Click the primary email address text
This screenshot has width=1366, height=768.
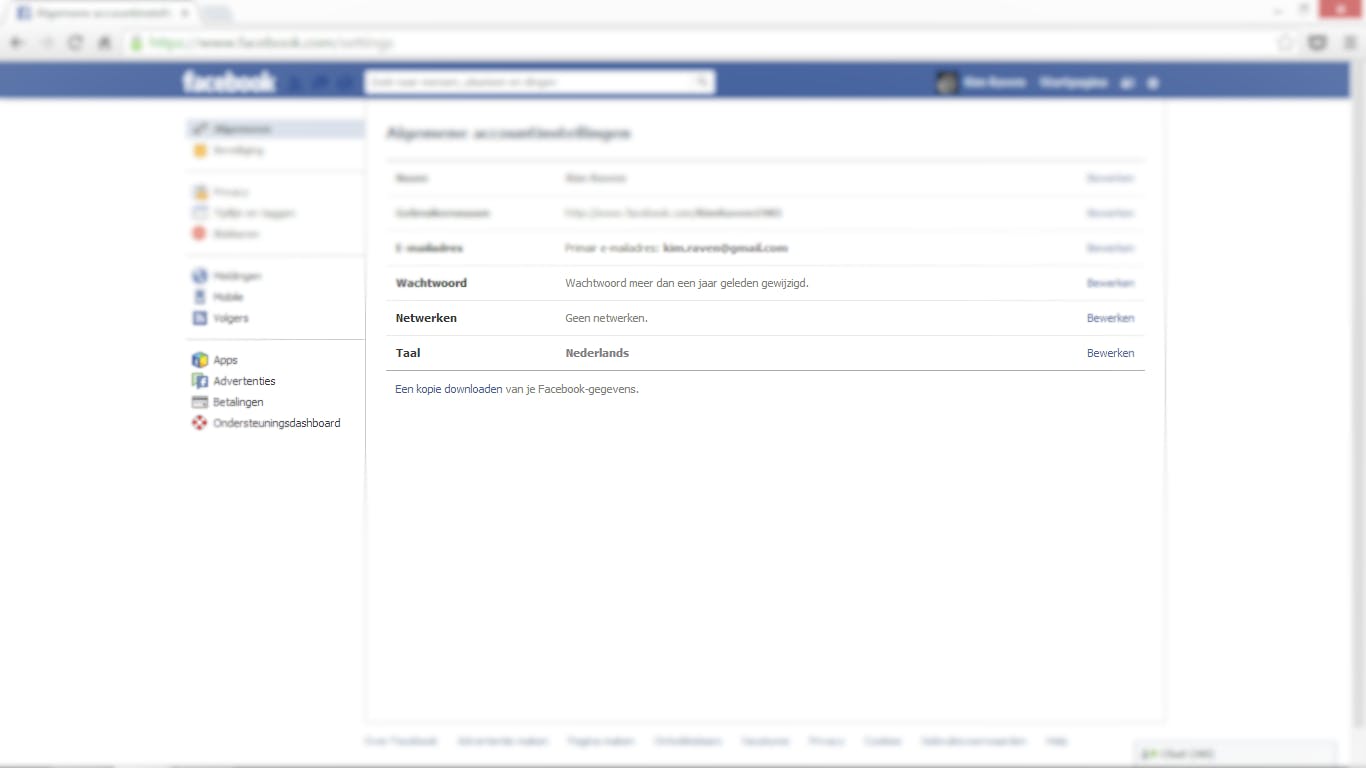tap(676, 248)
